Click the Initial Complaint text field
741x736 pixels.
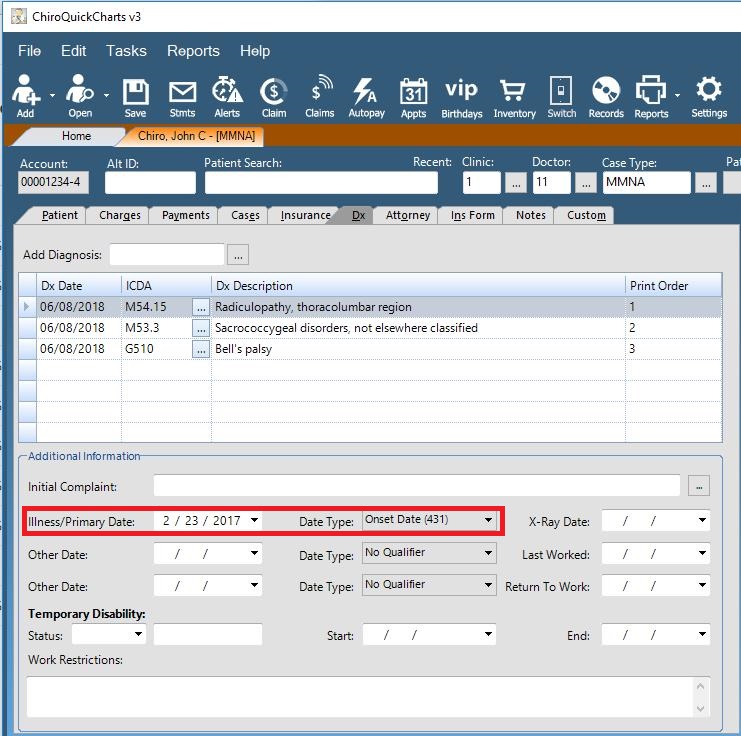[416, 486]
